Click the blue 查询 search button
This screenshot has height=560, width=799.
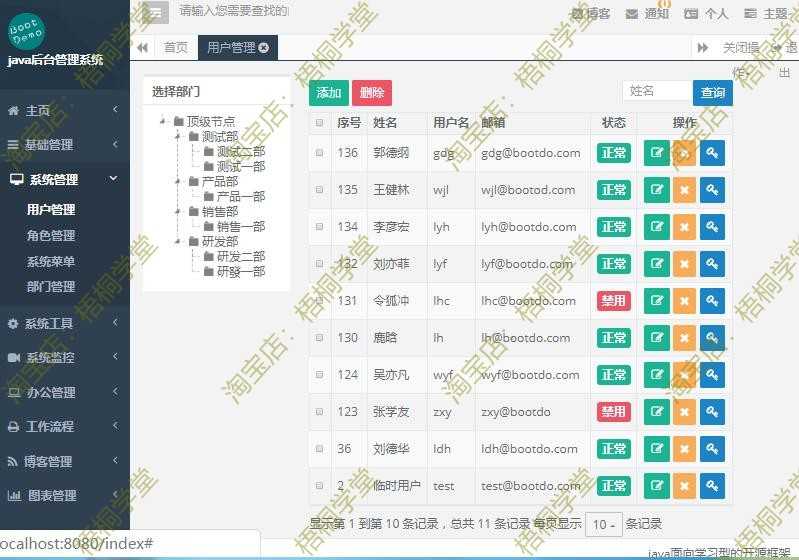(713, 93)
